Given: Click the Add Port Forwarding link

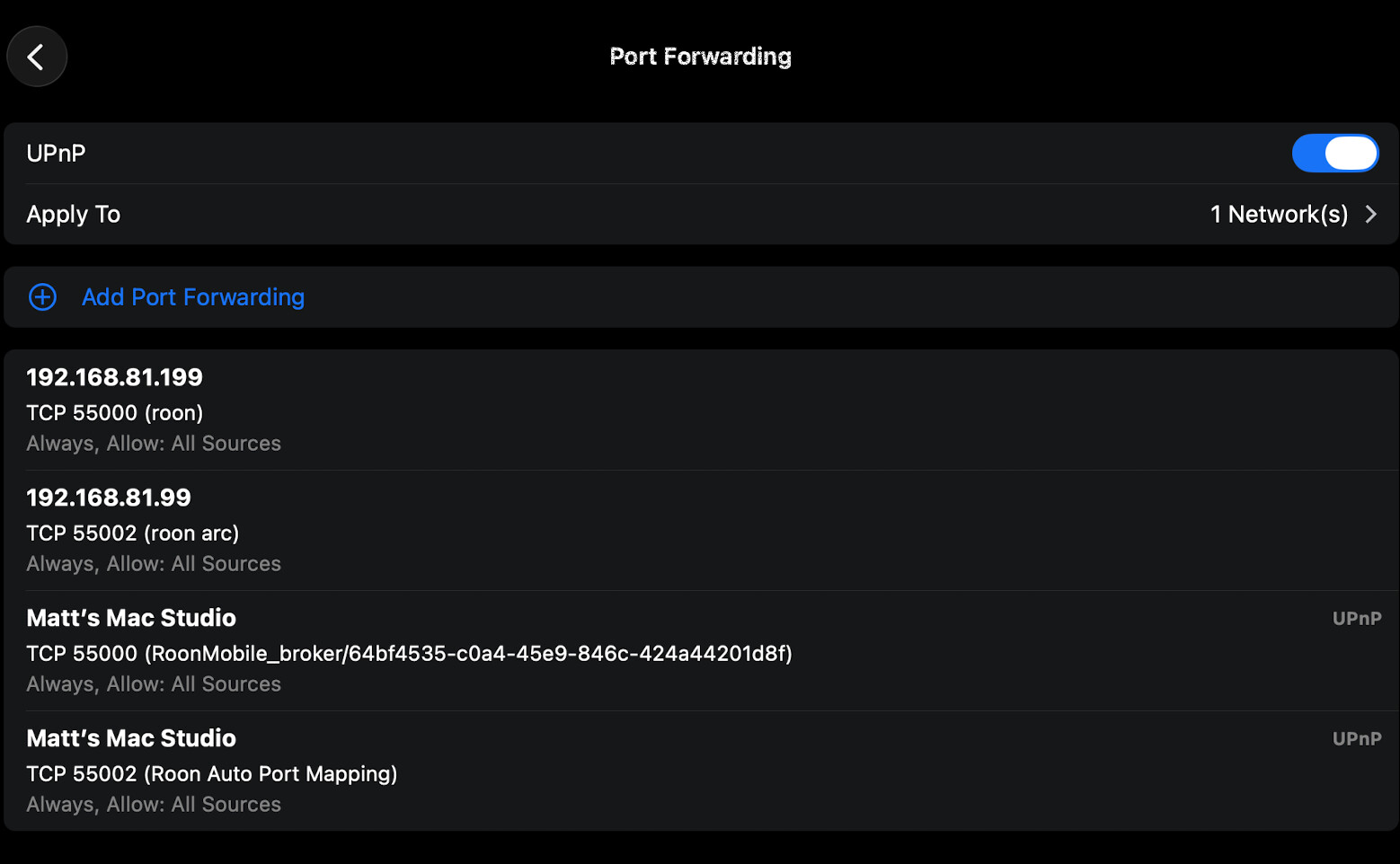Looking at the screenshot, I should (193, 297).
